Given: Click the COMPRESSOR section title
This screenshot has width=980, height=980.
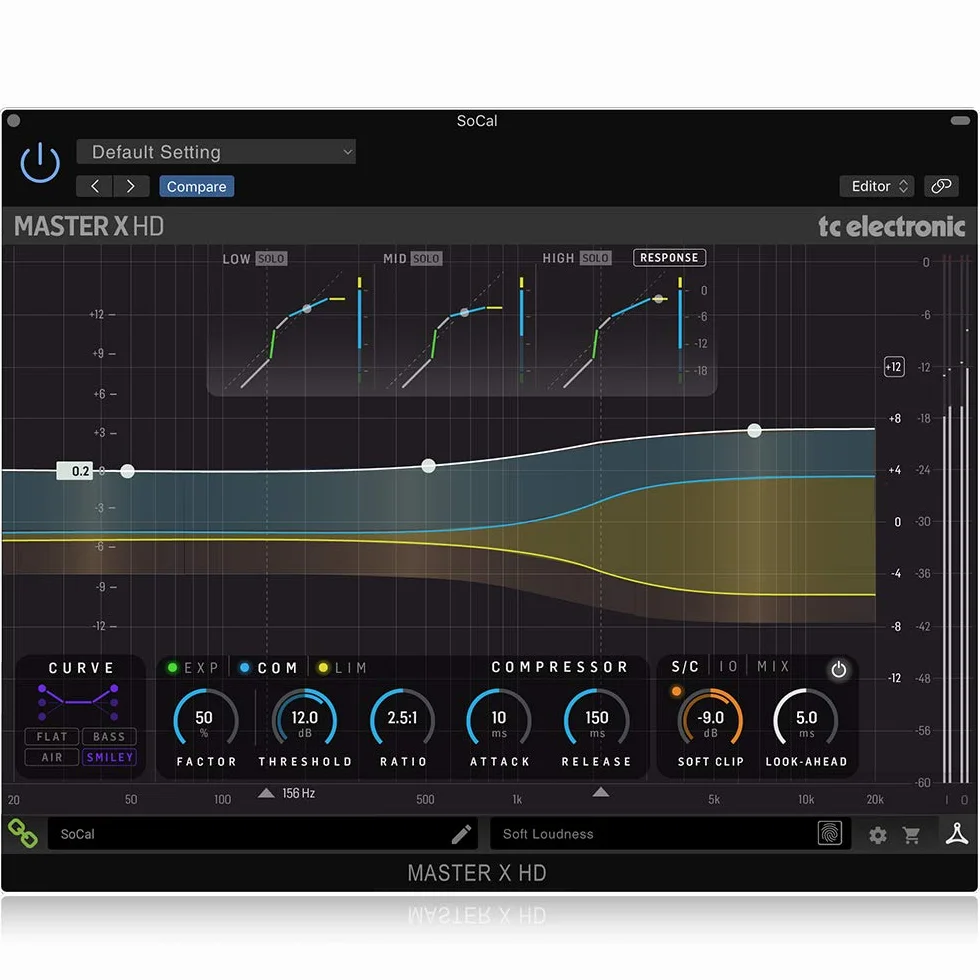Looking at the screenshot, I should click(559, 667).
